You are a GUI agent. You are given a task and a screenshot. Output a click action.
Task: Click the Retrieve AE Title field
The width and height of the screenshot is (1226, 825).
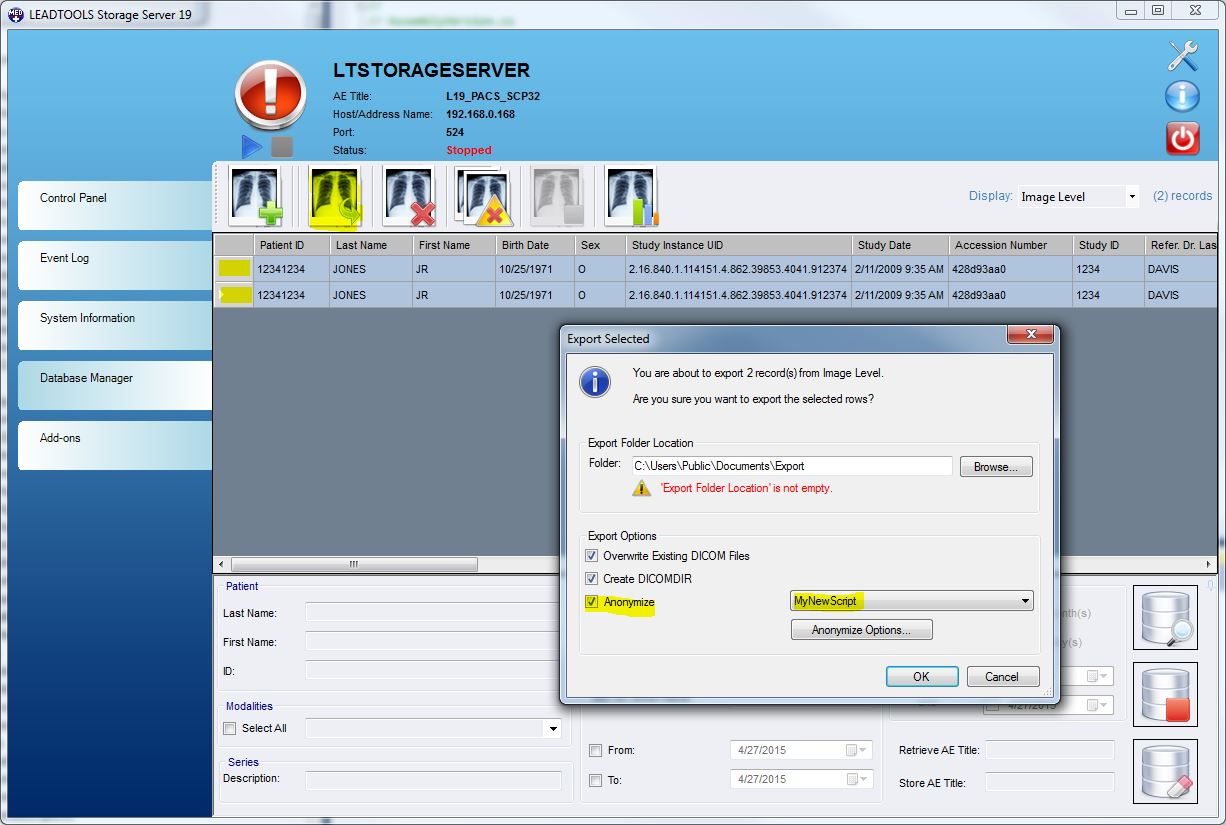1050,750
